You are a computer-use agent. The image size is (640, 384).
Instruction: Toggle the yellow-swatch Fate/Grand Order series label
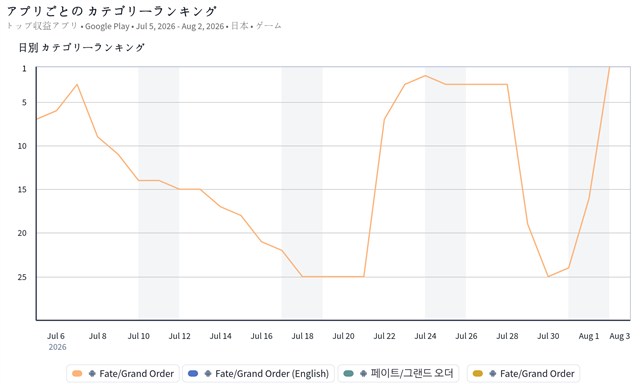pos(537,373)
